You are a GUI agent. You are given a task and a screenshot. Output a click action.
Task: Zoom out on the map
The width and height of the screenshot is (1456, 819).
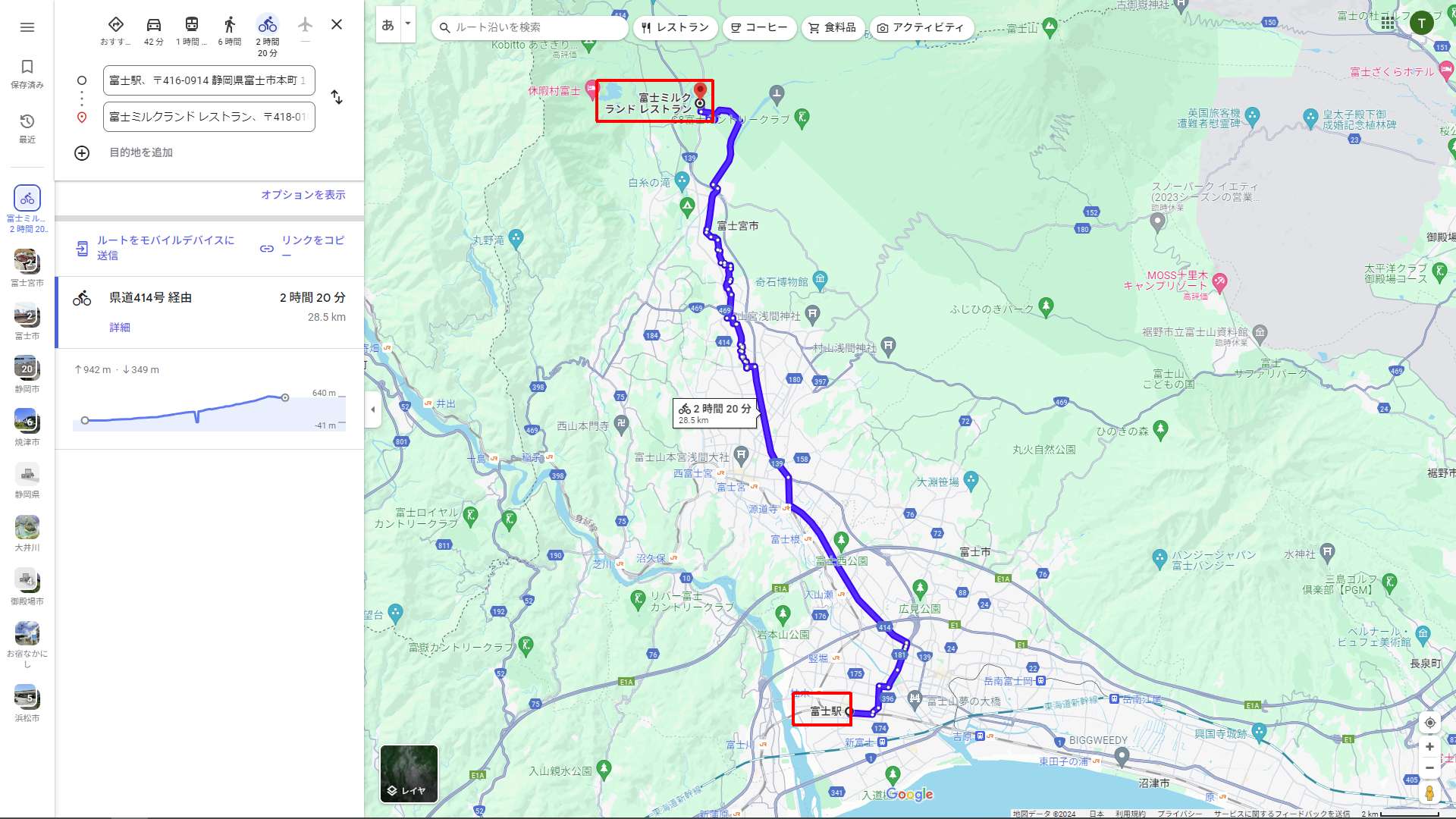1429,768
